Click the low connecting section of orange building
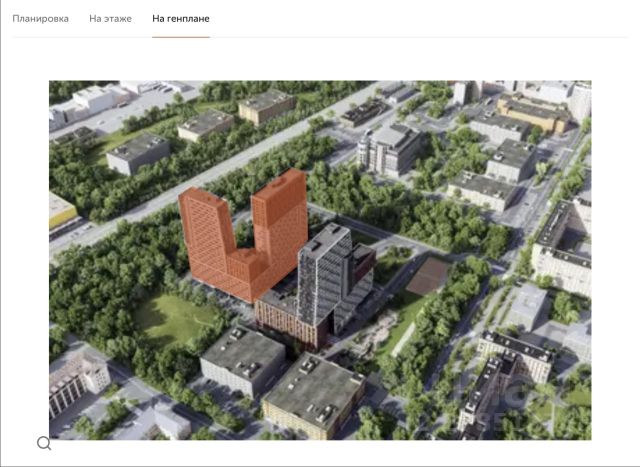 pyautogui.click(x=240, y=275)
